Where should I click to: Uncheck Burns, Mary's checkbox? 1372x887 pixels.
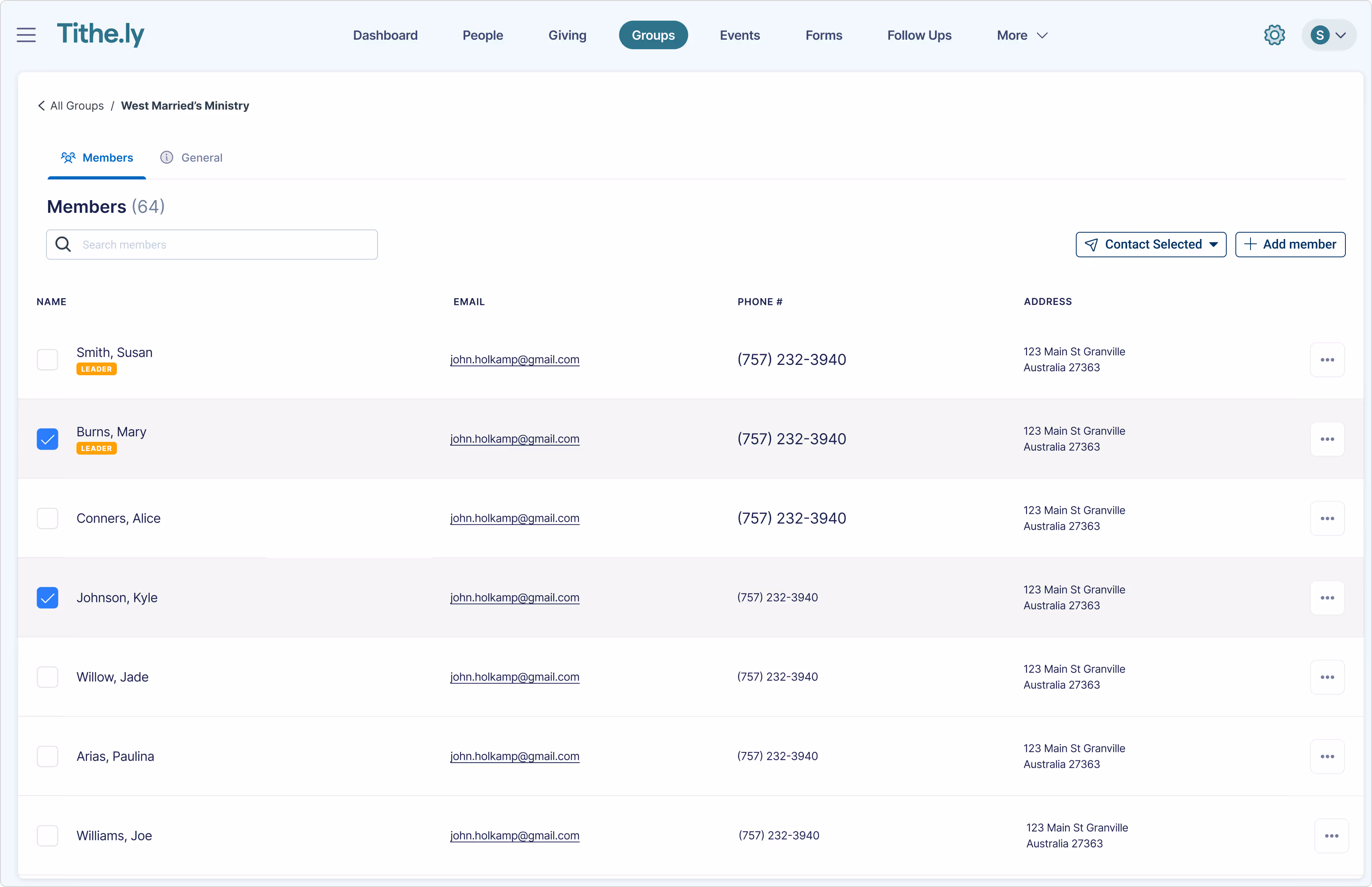[x=48, y=440]
